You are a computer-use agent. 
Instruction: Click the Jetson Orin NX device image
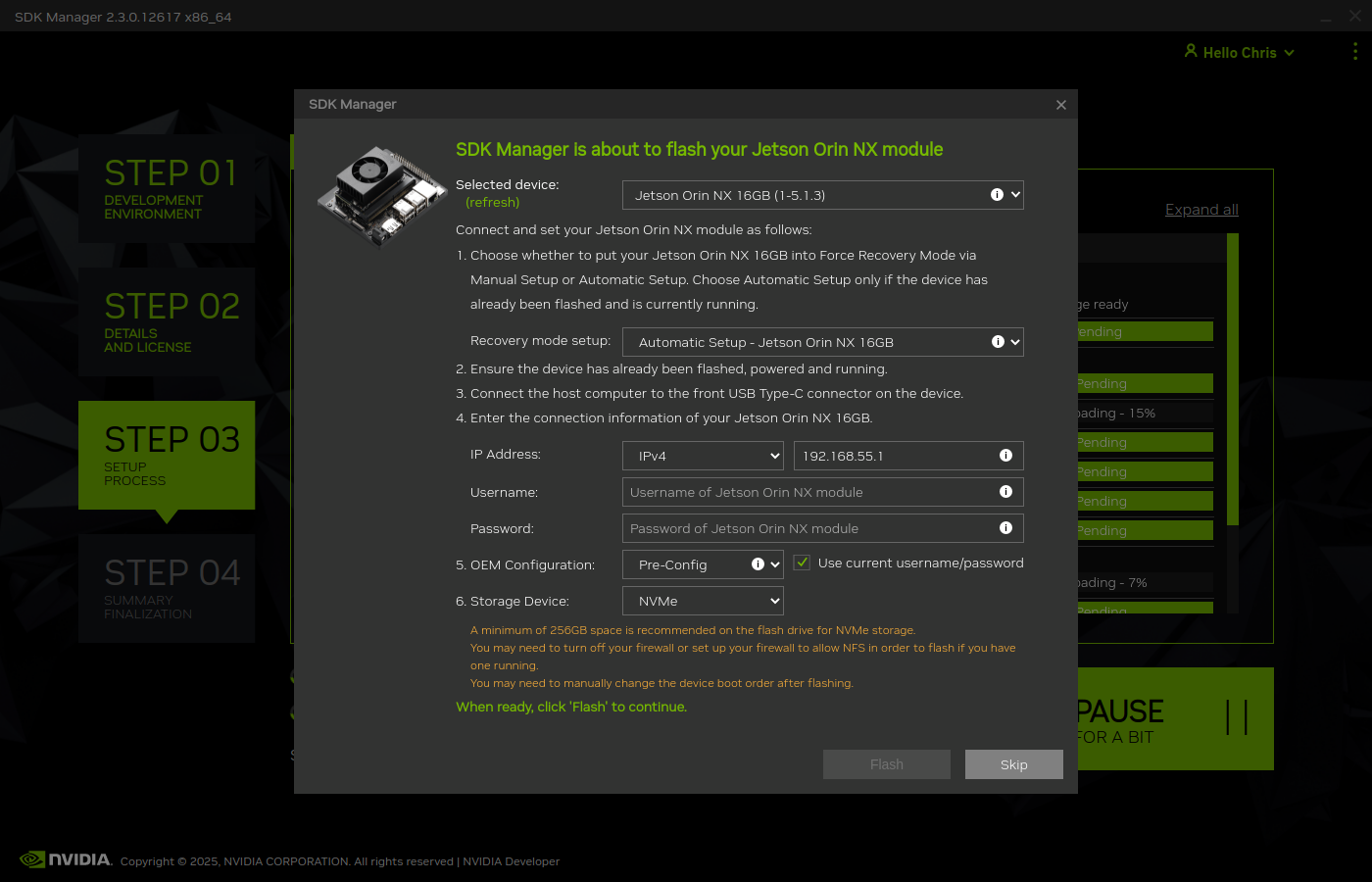click(x=381, y=196)
